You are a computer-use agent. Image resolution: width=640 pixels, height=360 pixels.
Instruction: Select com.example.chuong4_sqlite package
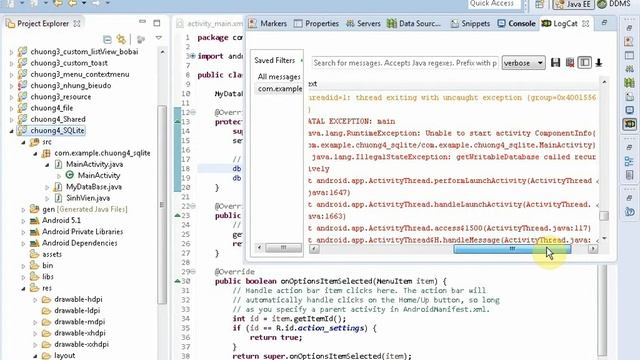click(102, 153)
